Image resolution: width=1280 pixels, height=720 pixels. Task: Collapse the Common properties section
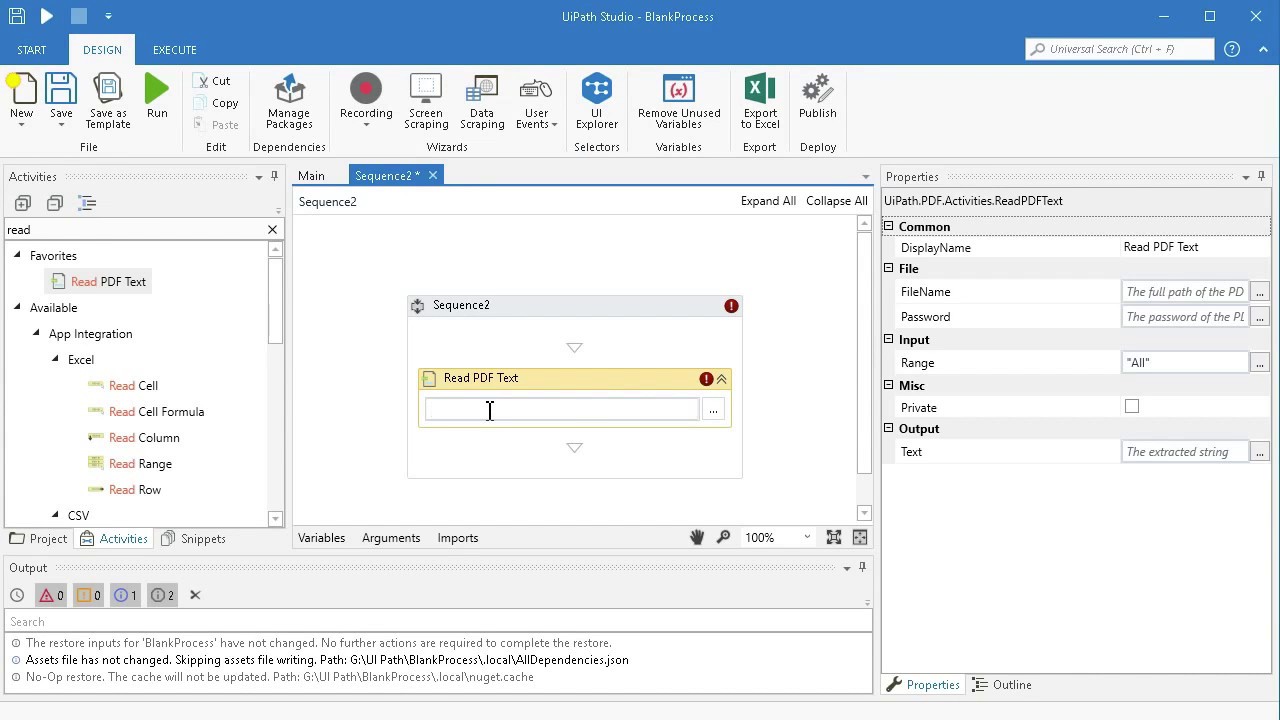pos(888,227)
